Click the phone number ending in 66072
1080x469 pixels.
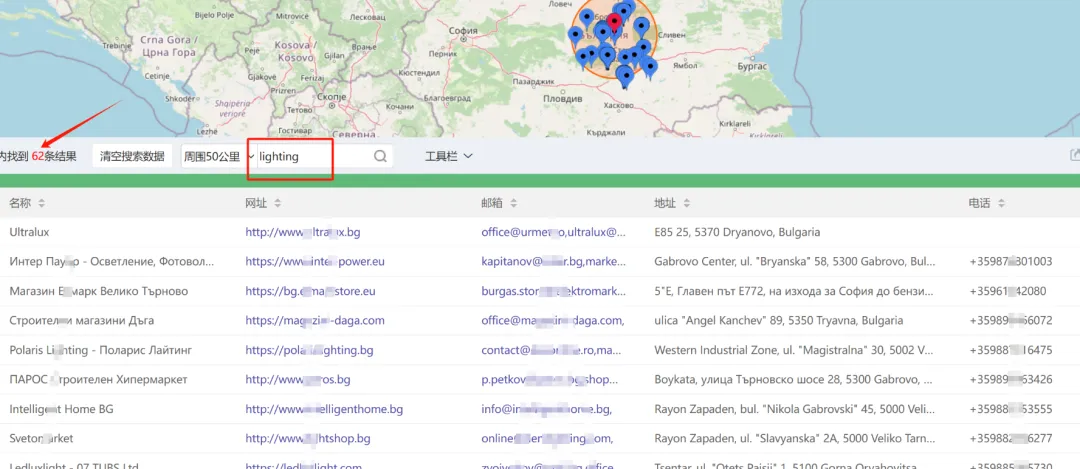(x=1010, y=321)
